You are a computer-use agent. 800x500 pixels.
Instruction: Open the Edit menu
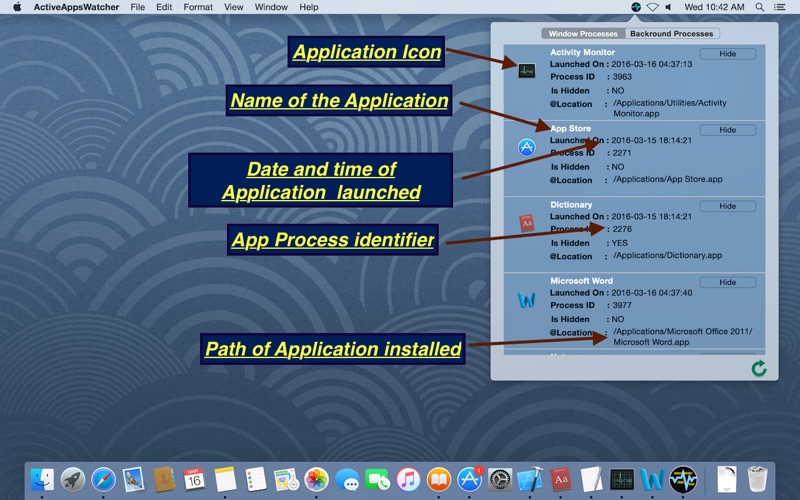click(164, 7)
